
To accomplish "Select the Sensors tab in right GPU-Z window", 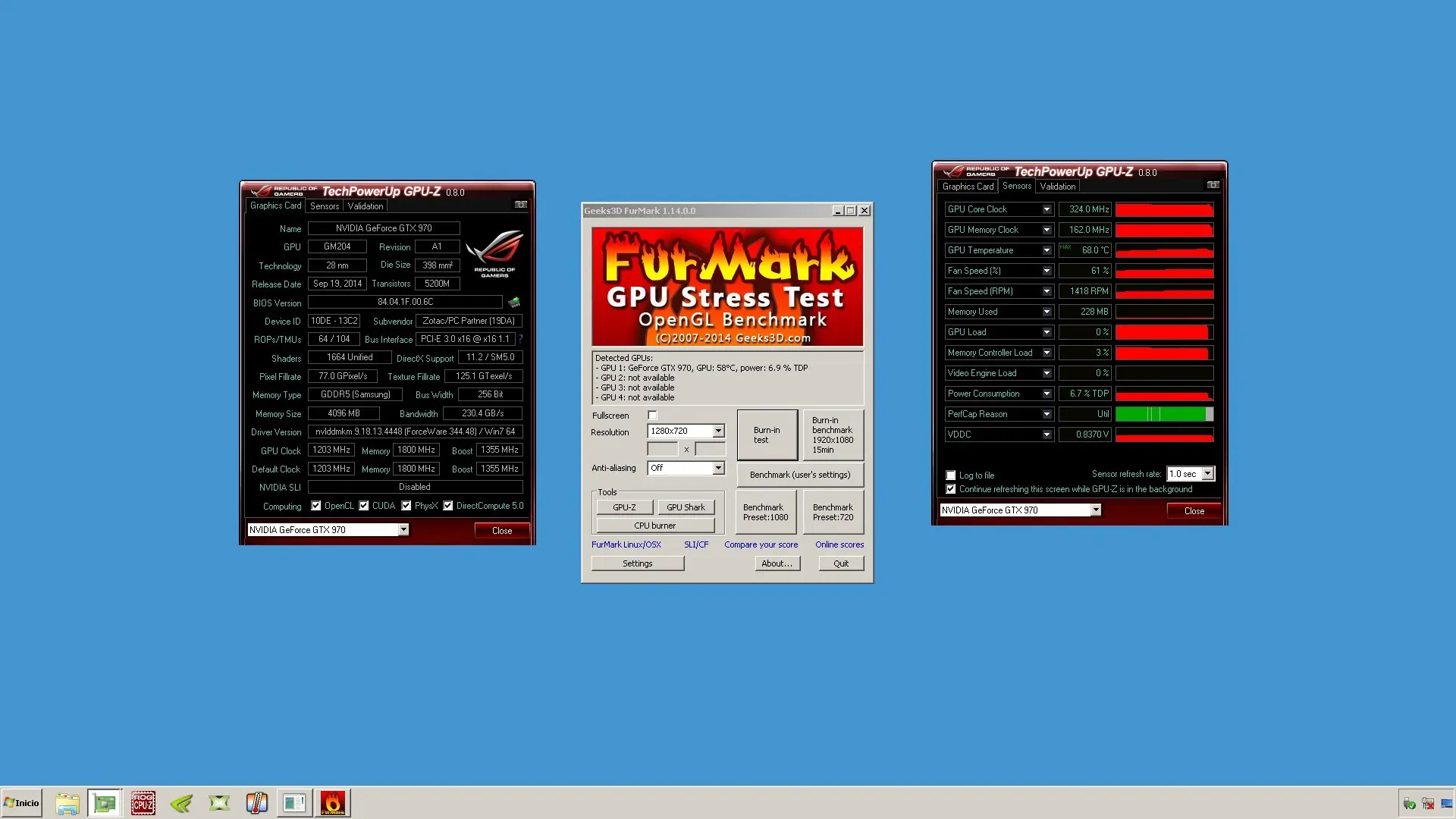I will [x=1017, y=186].
